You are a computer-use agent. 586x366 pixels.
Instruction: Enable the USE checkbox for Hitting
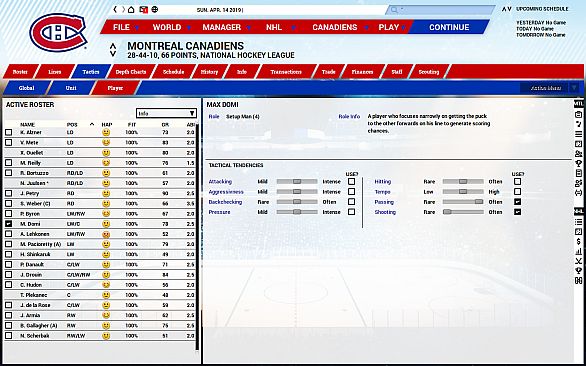517,181
